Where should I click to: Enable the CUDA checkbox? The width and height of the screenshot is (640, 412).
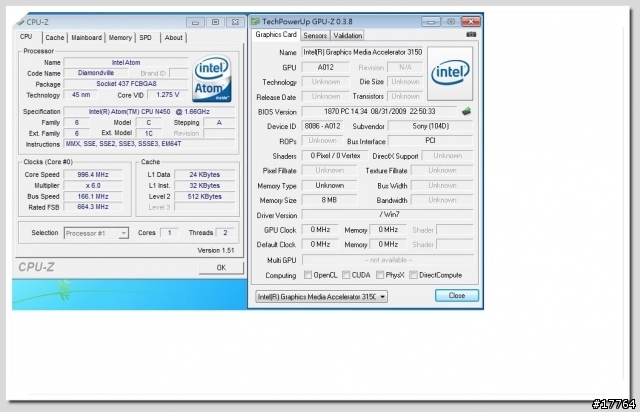pos(346,275)
